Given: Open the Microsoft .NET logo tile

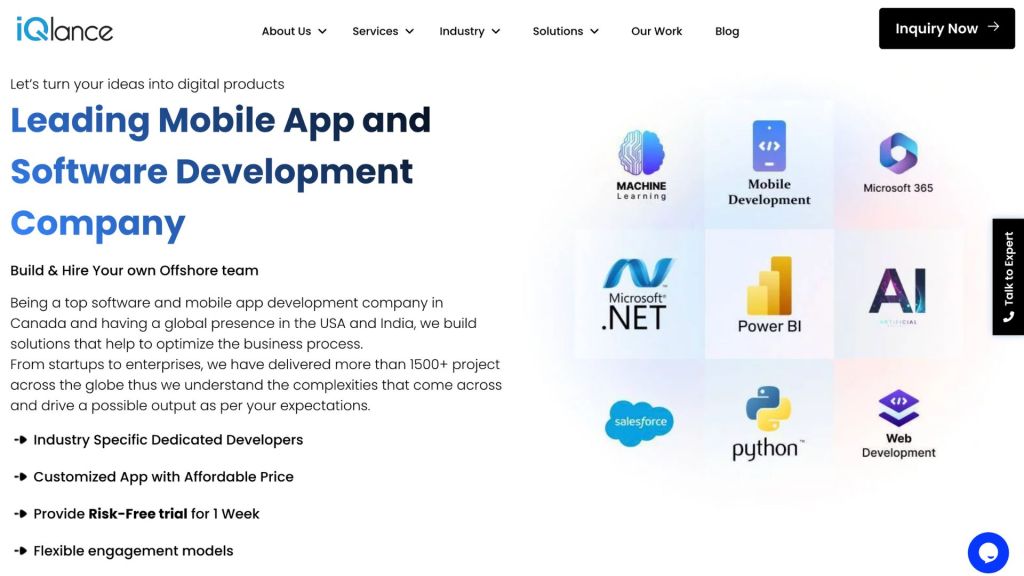Looking at the screenshot, I should pos(636,294).
